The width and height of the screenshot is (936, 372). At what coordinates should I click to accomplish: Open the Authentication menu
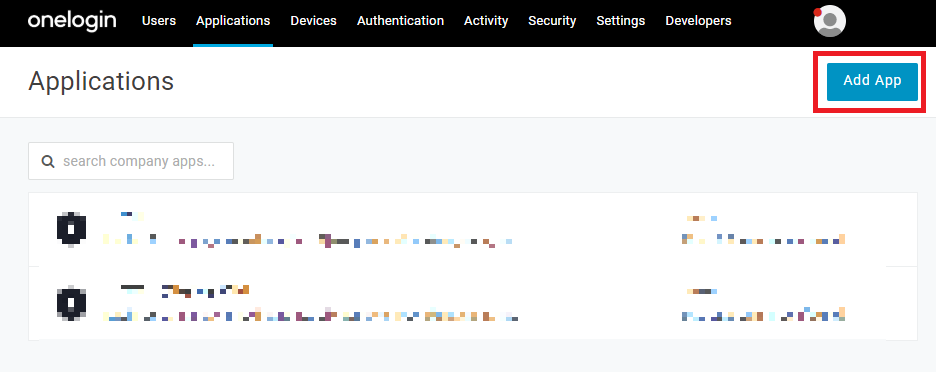point(401,21)
